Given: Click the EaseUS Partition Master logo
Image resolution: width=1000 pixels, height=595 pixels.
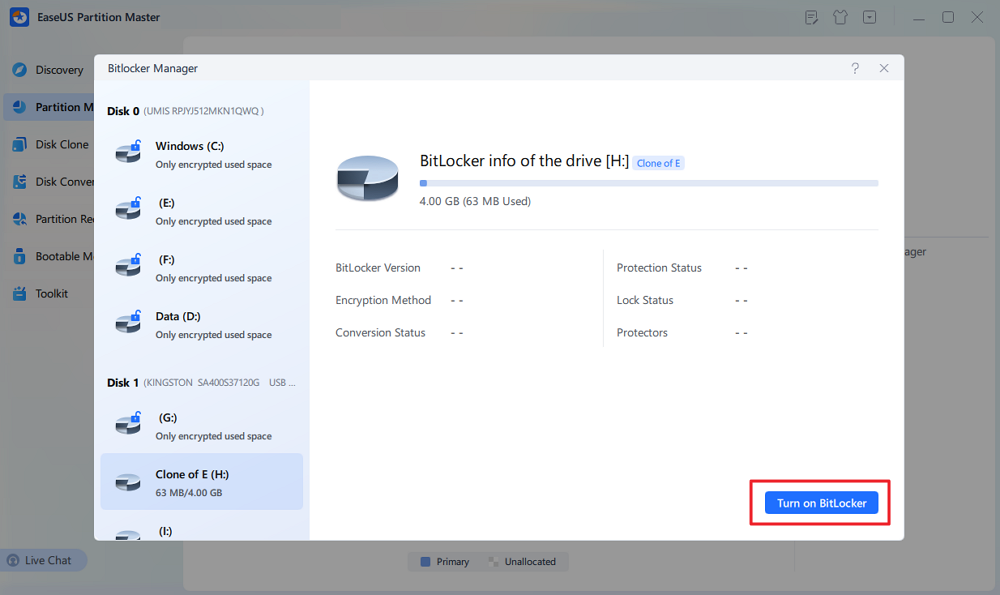Looking at the screenshot, I should point(20,17).
